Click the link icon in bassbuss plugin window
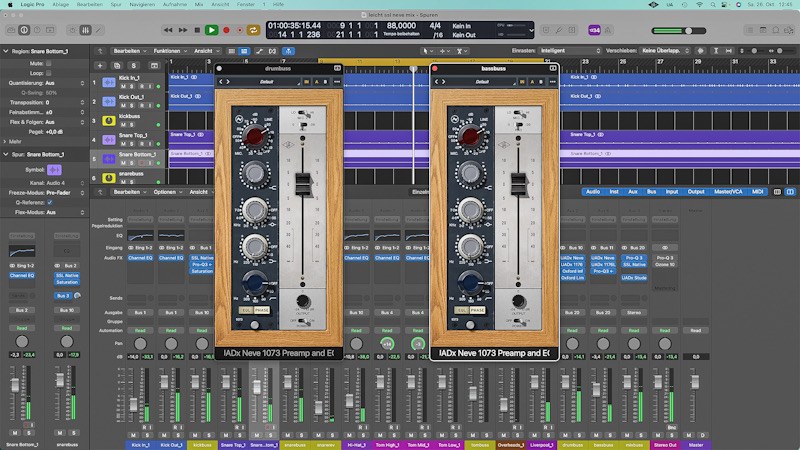The height and width of the screenshot is (450, 800). 553,68
